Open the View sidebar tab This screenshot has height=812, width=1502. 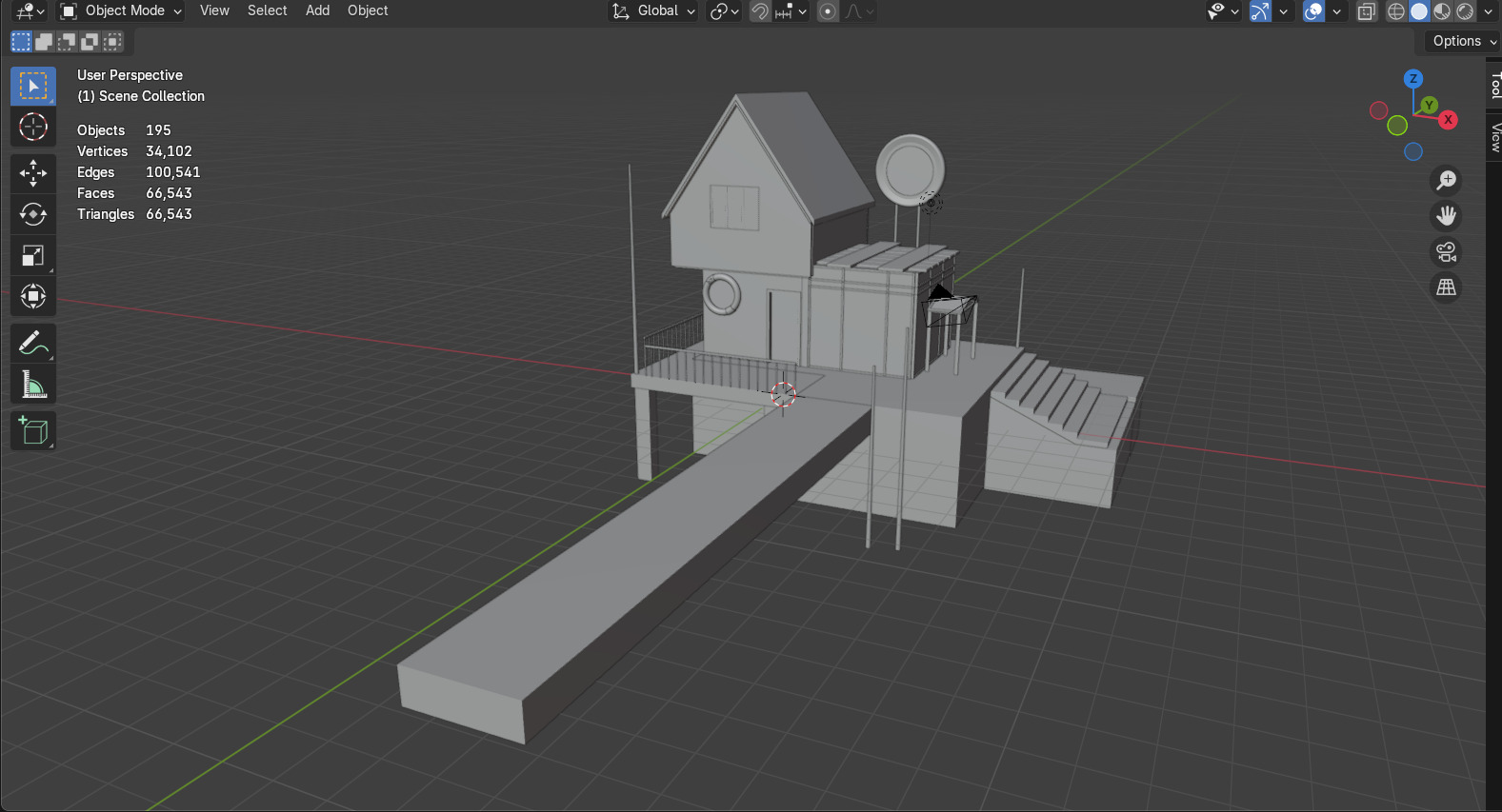(1494, 137)
